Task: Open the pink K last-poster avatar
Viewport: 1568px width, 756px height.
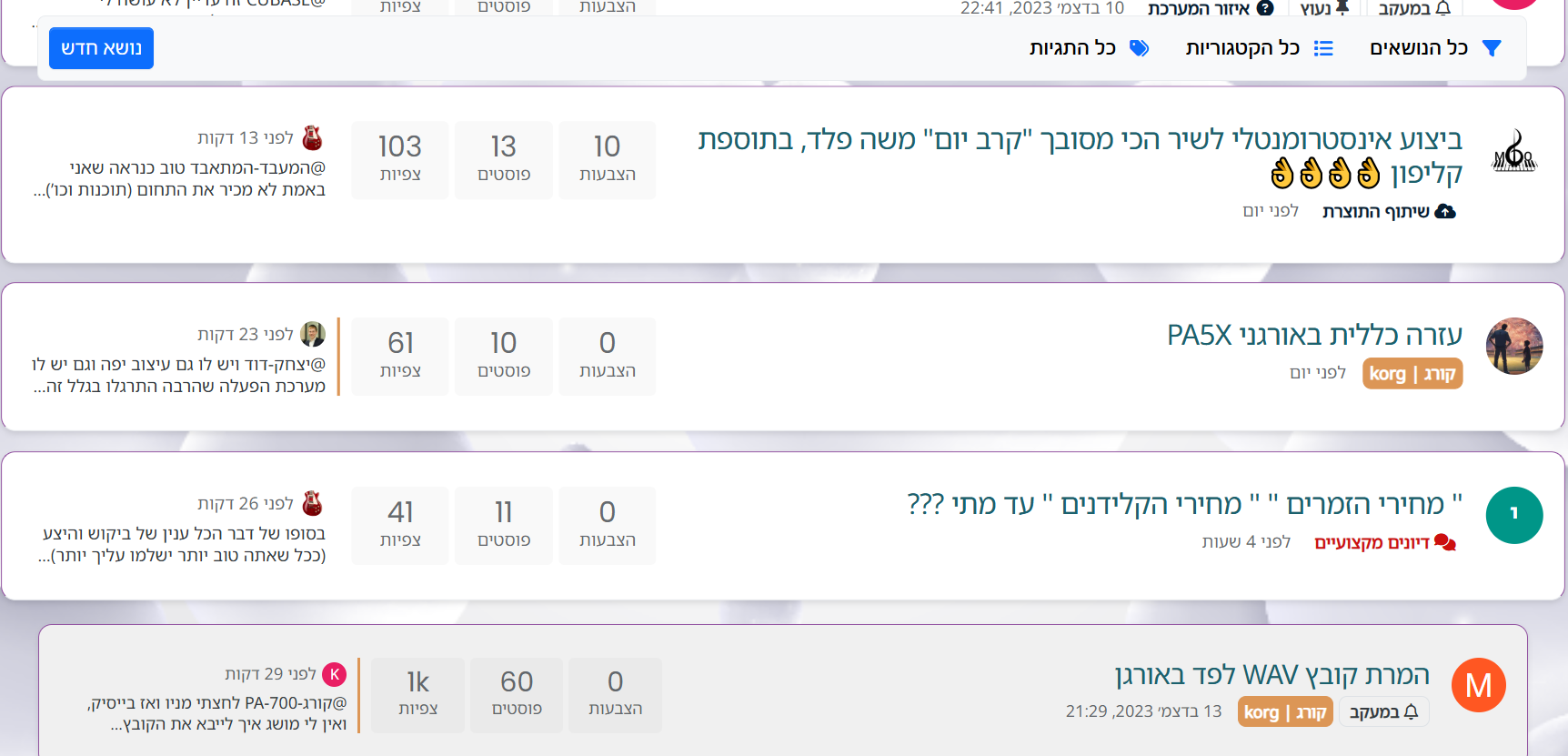Action: (x=335, y=674)
